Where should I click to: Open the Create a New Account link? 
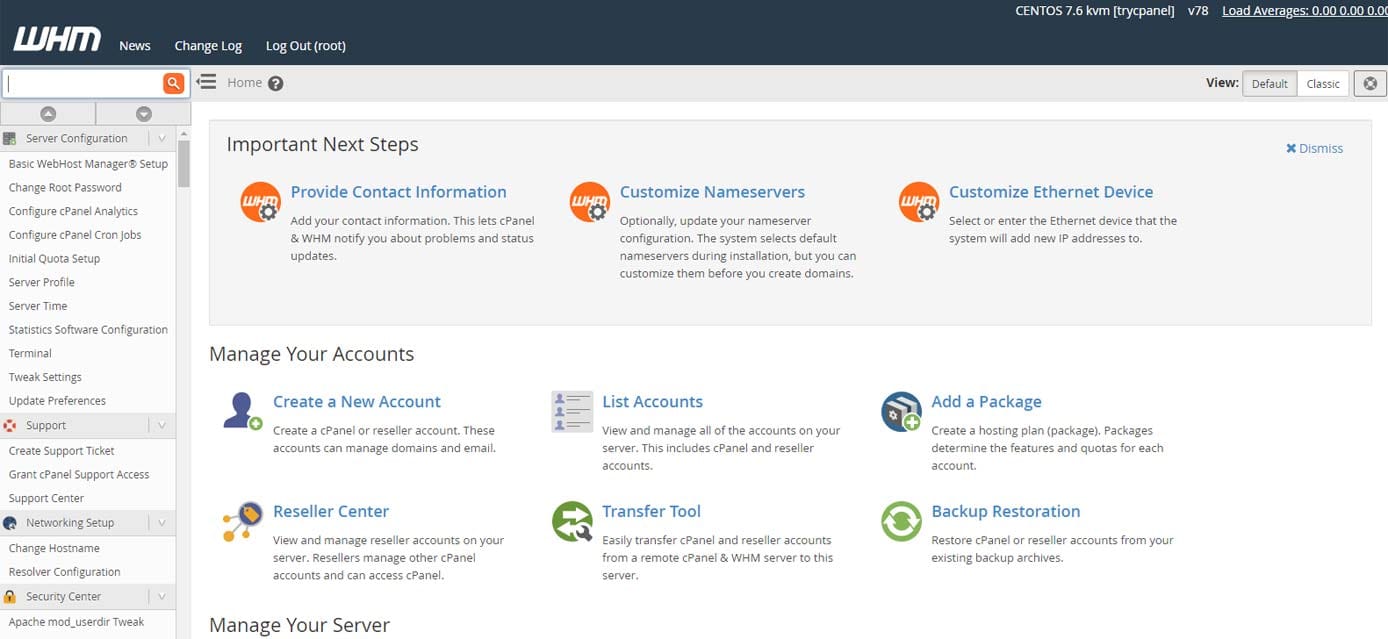tap(357, 402)
